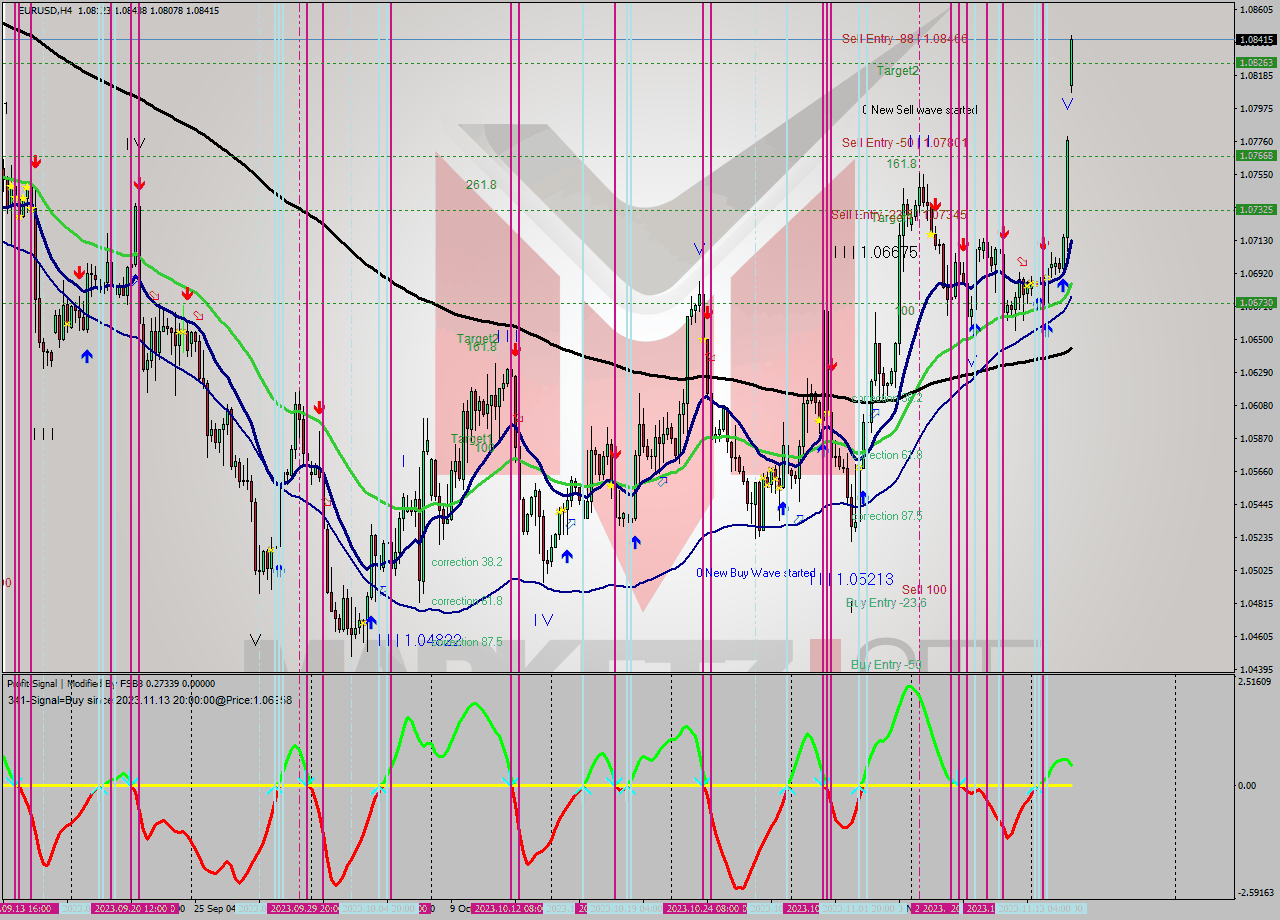This screenshot has height=920, width=1280.
Task: Click 0.00 on the indicator scale
Action: (x=1246, y=785)
